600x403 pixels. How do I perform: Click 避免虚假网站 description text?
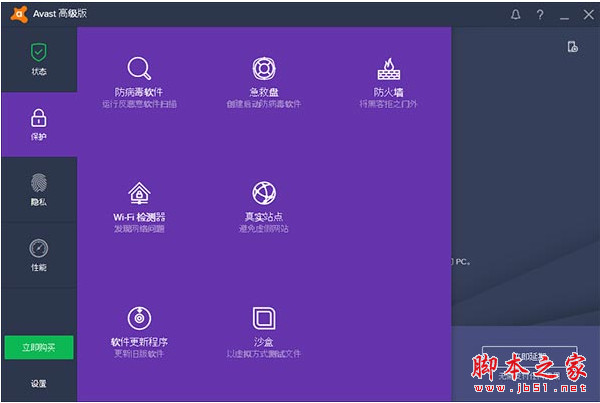(264, 229)
